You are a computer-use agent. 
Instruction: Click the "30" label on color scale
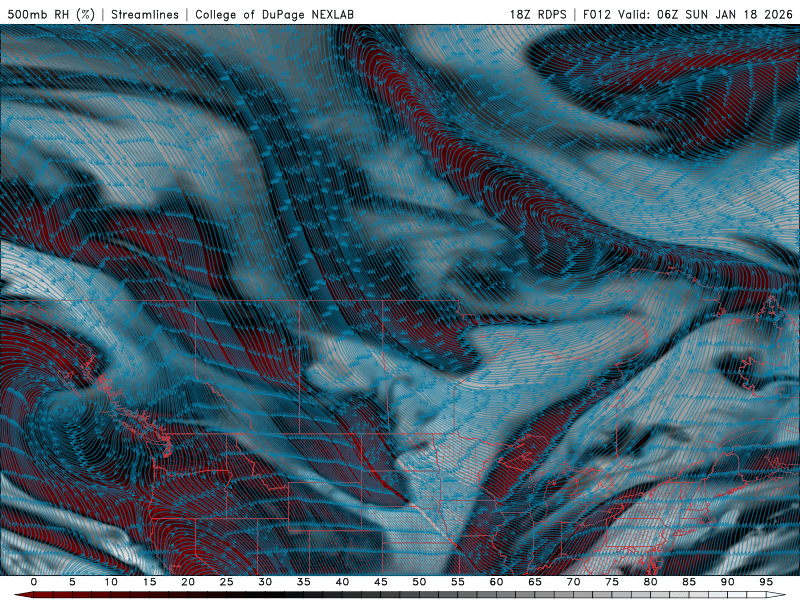(x=265, y=582)
